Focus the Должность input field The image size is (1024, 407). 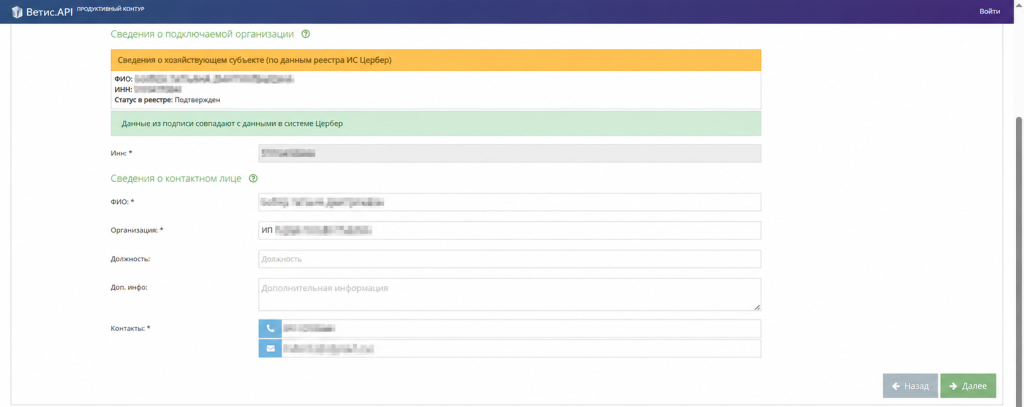coord(509,259)
